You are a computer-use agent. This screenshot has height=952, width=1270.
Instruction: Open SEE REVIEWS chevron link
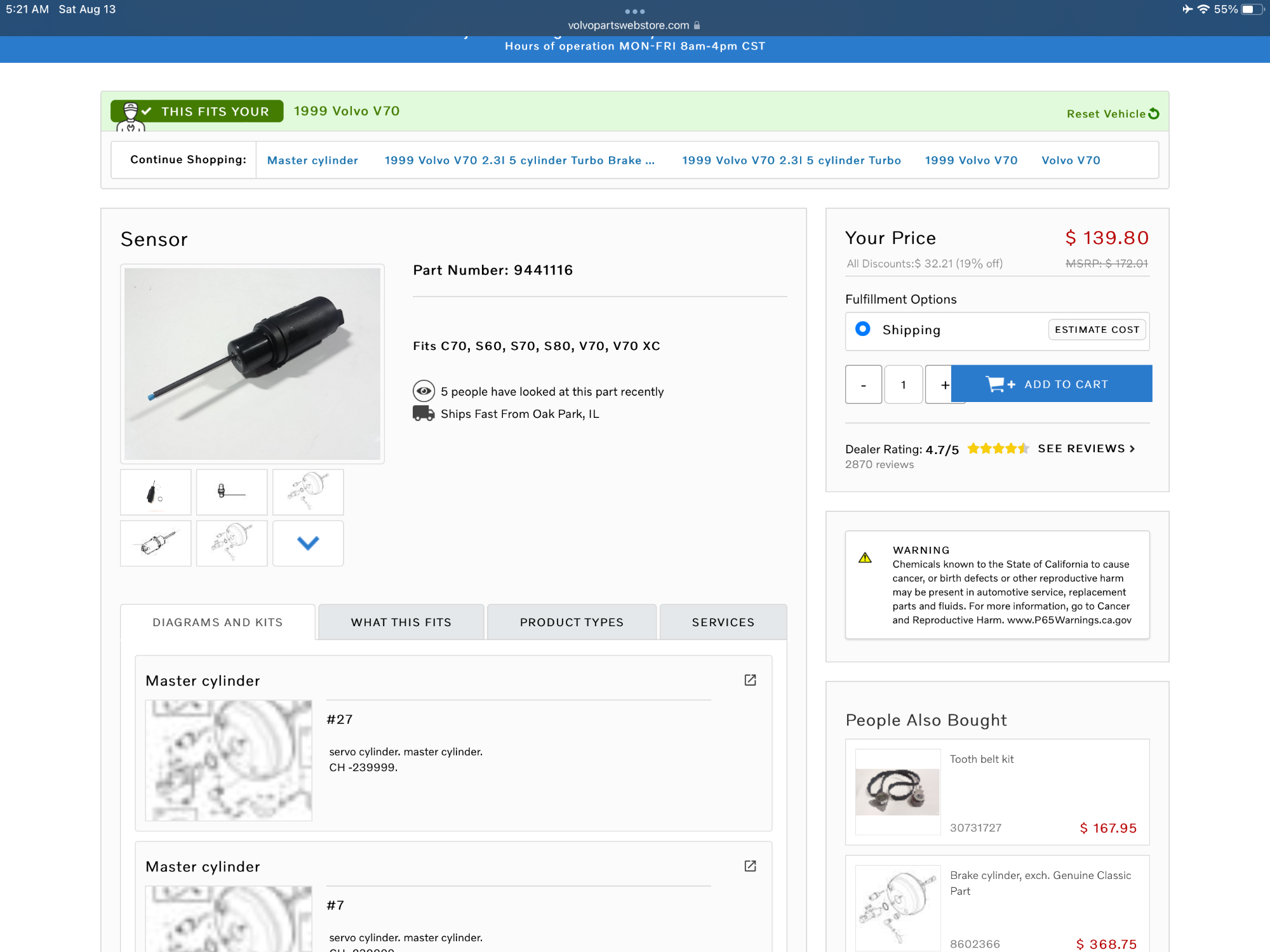pos(1086,448)
